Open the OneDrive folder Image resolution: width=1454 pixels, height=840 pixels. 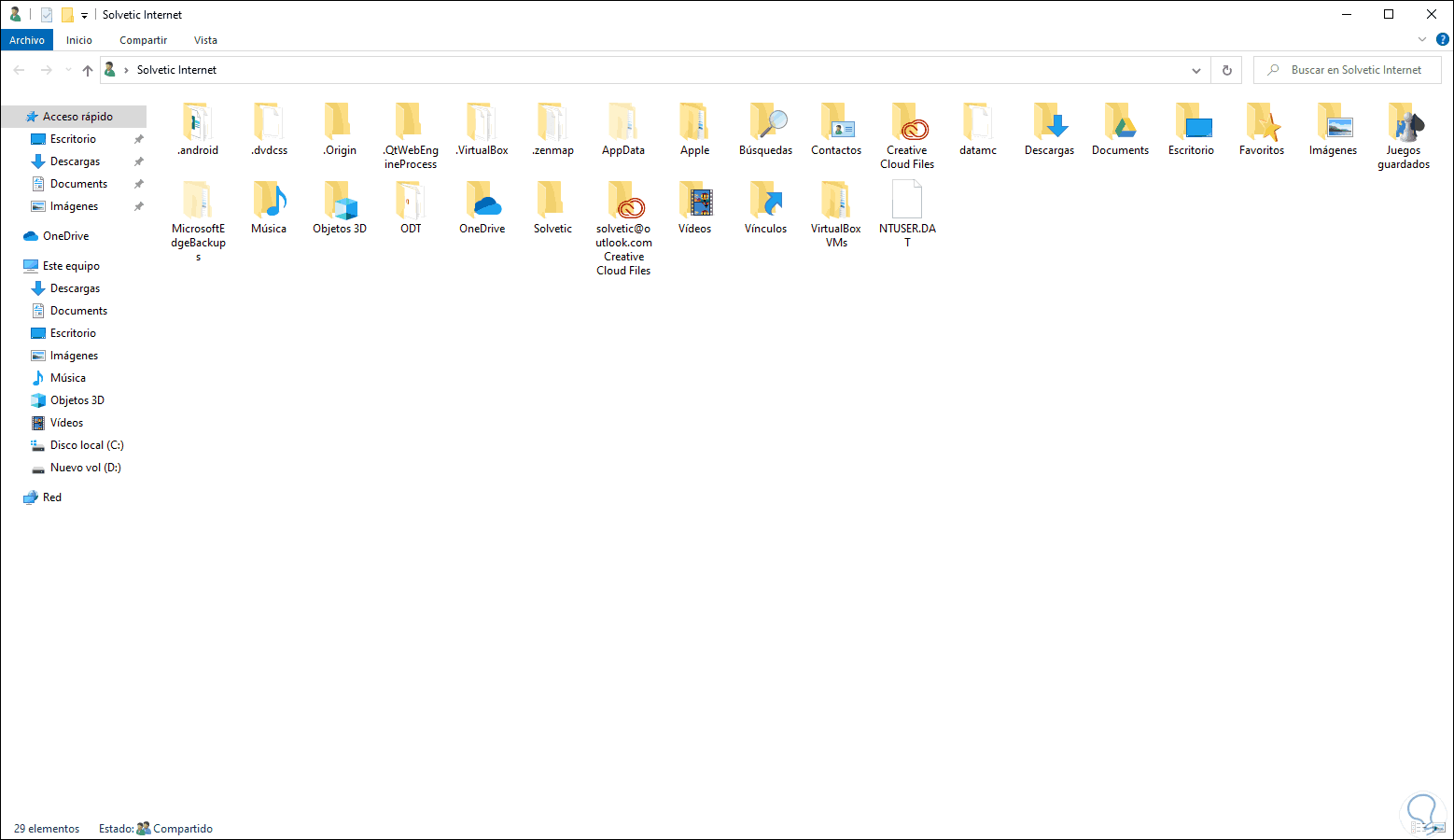pos(482,205)
